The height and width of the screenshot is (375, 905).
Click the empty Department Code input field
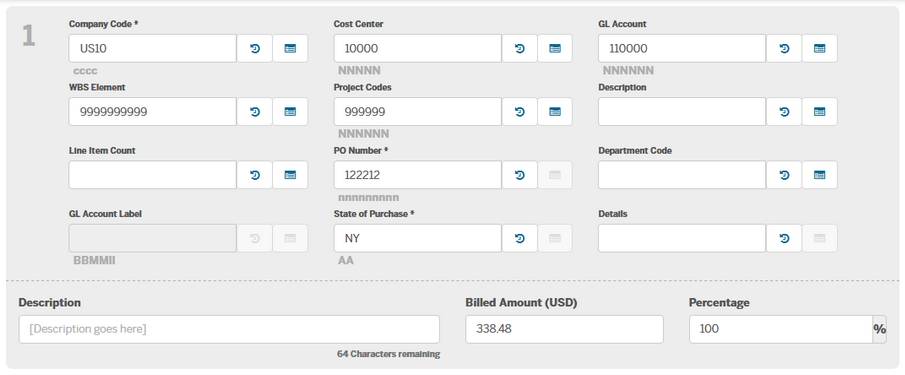(682, 175)
